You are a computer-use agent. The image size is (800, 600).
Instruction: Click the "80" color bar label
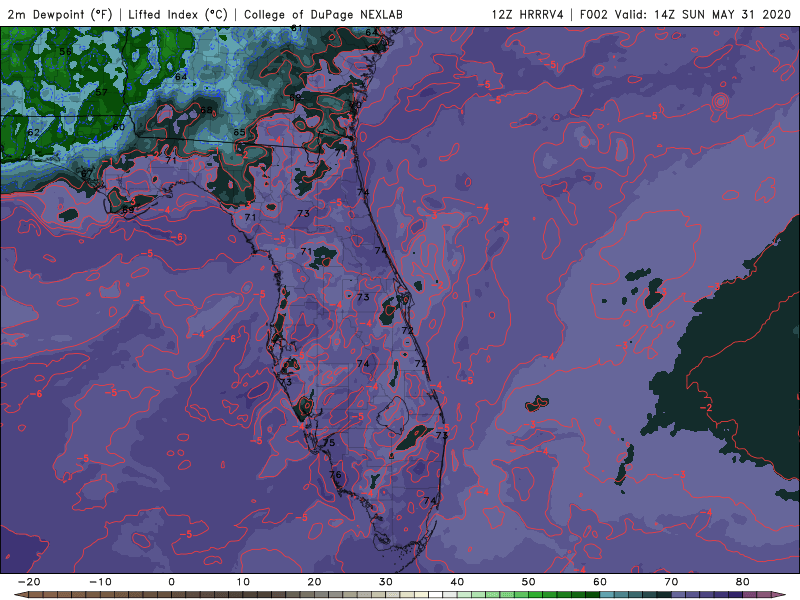click(743, 582)
